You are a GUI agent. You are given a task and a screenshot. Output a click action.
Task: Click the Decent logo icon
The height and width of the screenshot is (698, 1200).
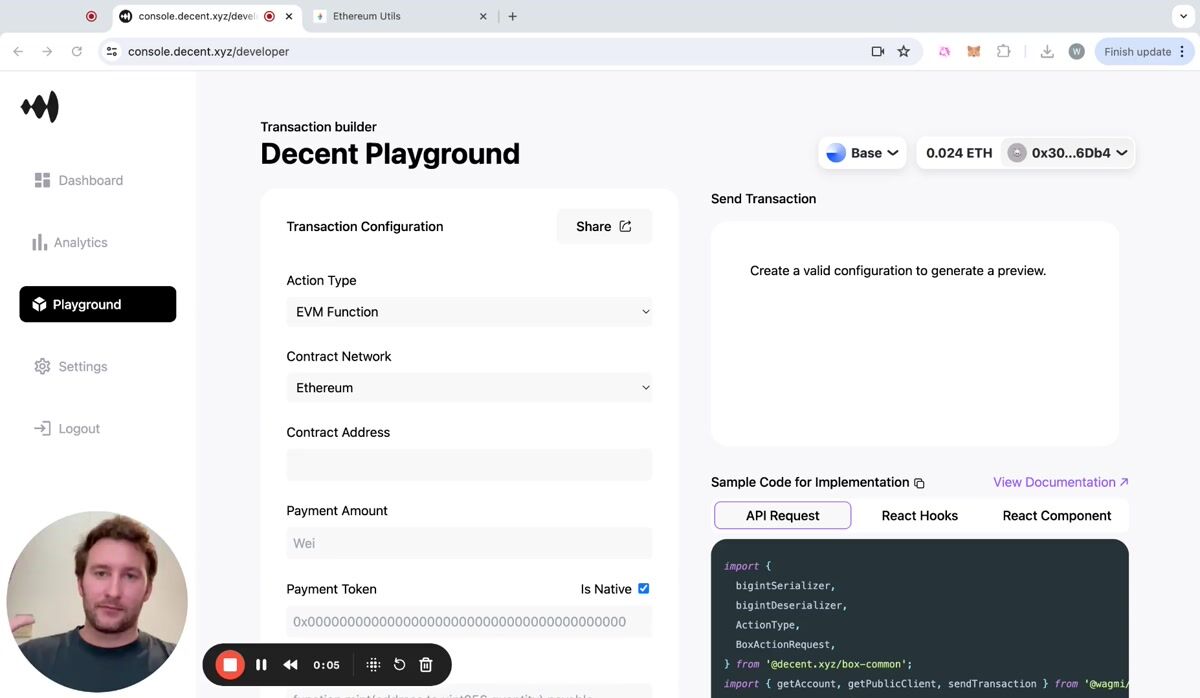pos(40,107)
